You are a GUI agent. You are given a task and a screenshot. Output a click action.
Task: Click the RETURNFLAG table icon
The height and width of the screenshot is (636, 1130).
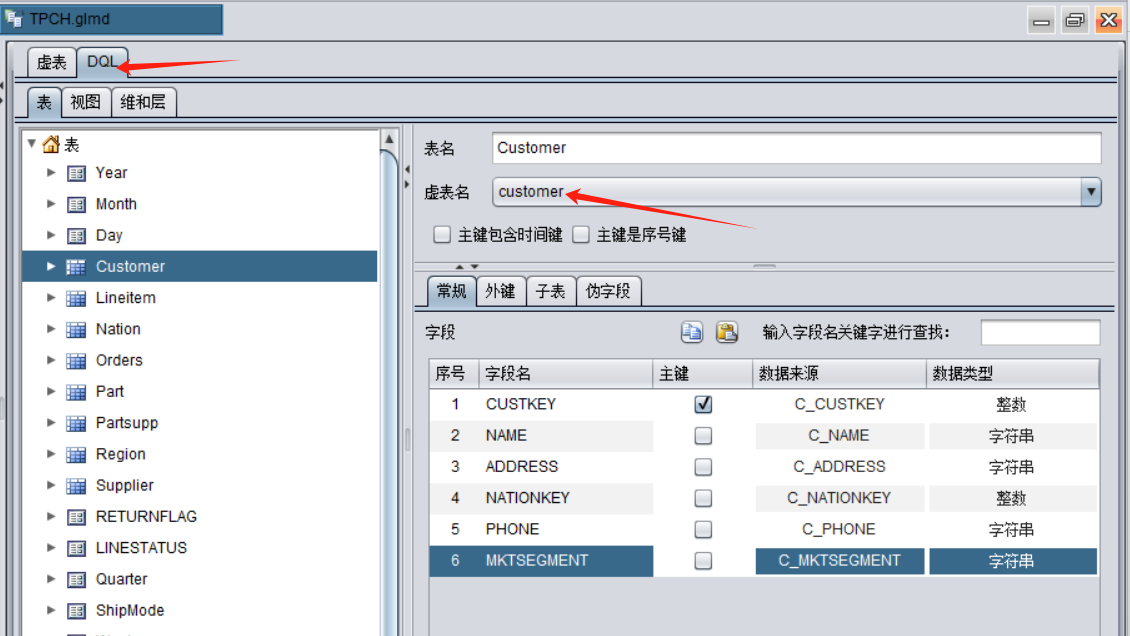pos(76,517)
